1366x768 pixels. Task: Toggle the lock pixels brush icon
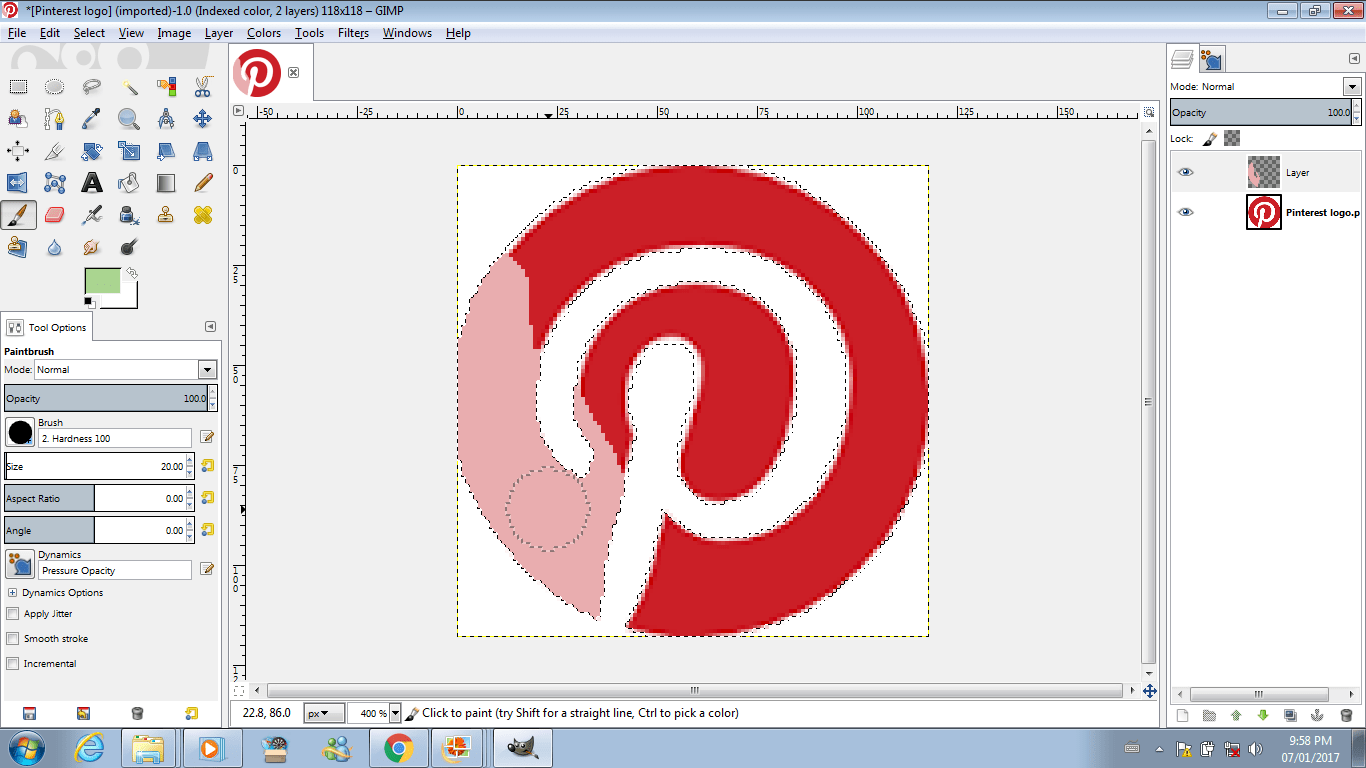pos(1209,139)
